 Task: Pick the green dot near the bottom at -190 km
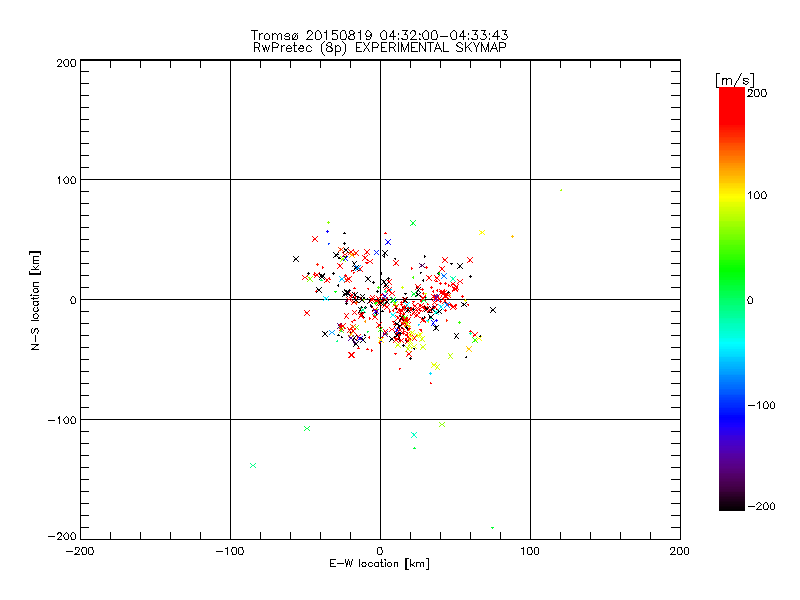pos(492,528)
